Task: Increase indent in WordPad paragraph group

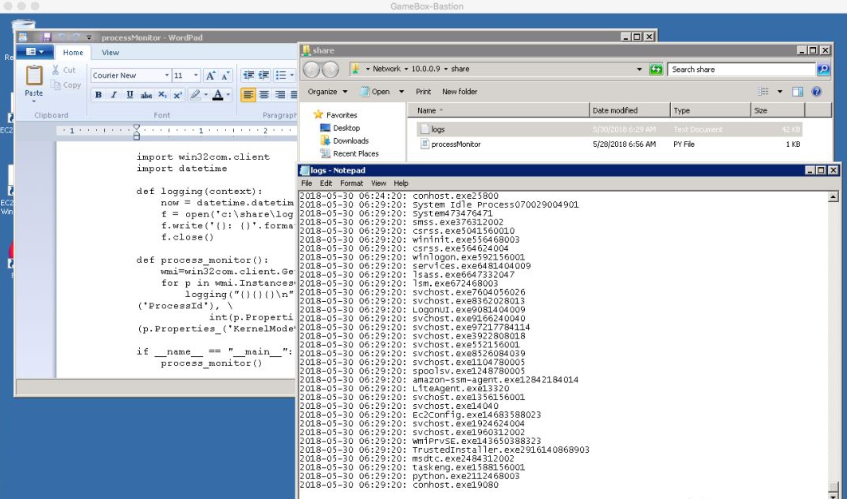Action: 264,75
